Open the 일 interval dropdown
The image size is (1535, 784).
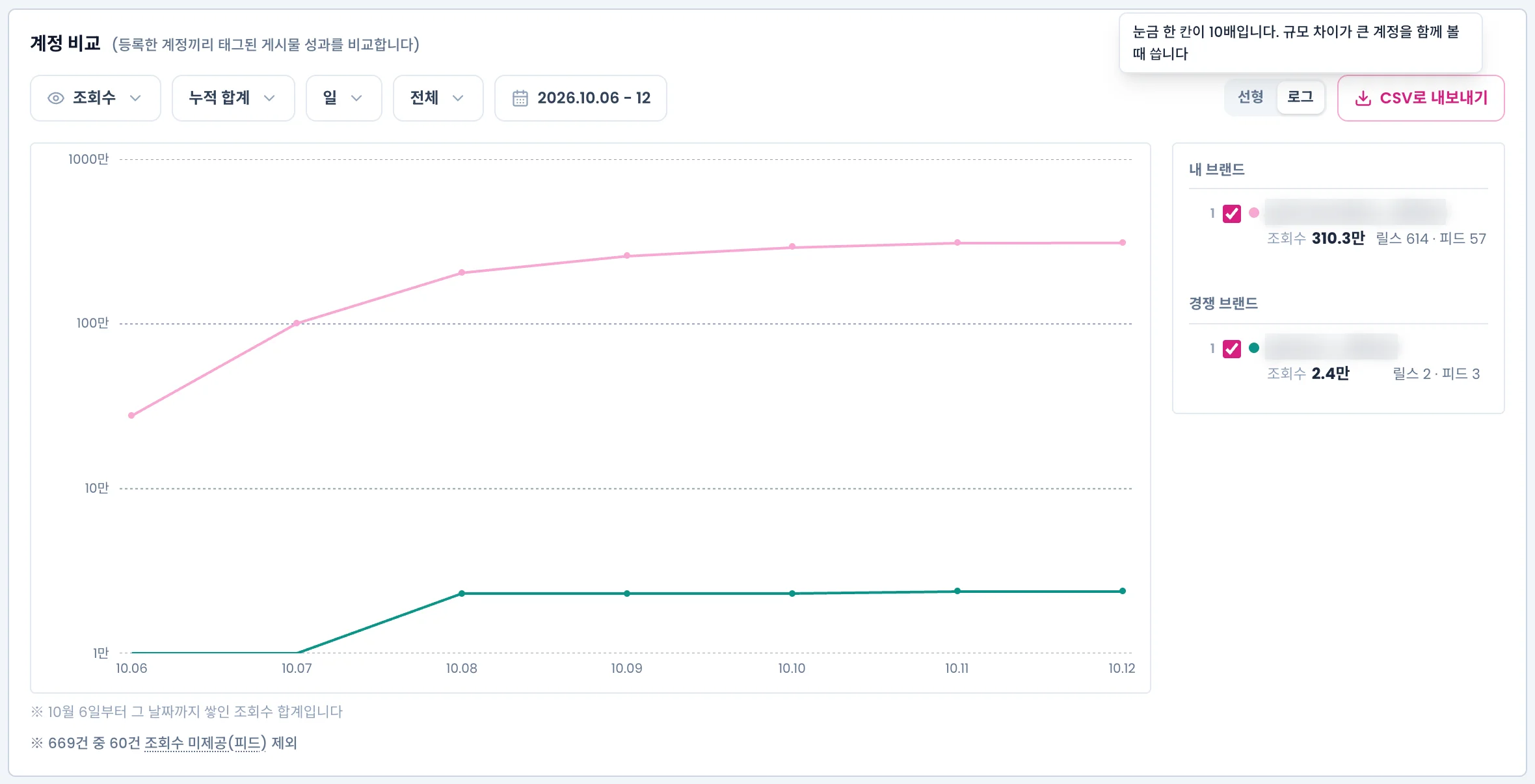(x=344, y=98)
